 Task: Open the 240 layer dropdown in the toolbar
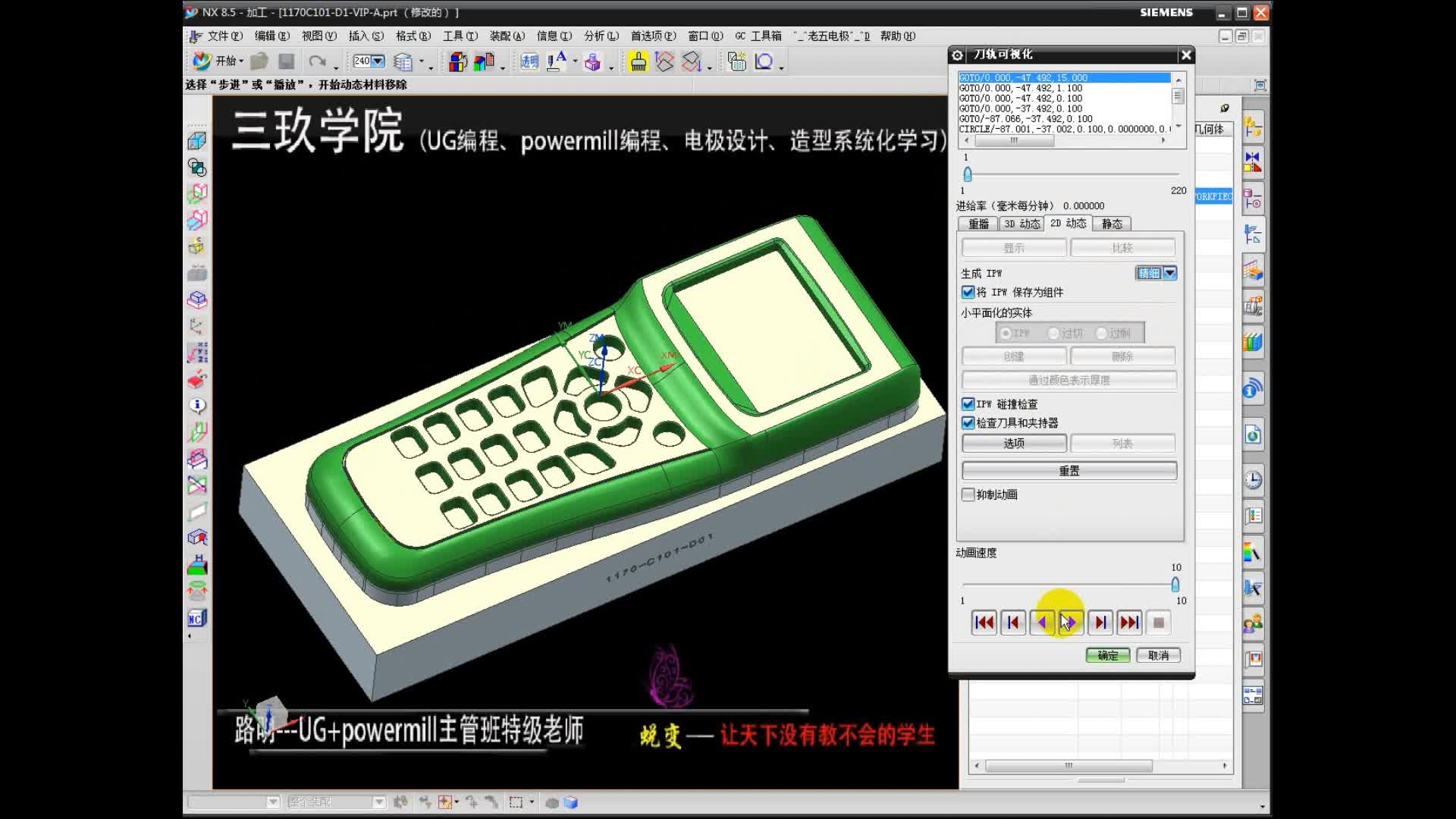[378, 61]
